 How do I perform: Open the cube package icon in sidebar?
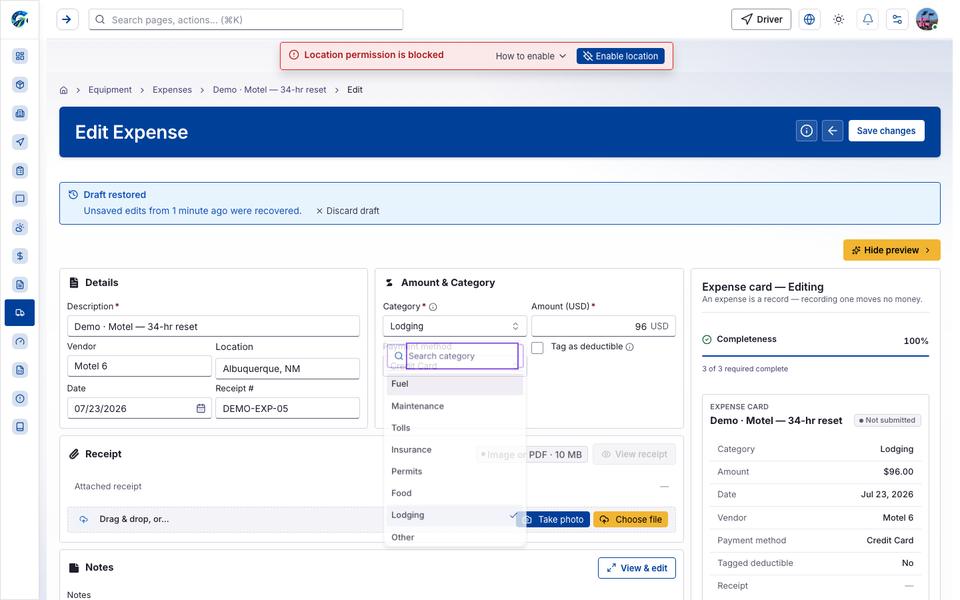coord(20,84)
